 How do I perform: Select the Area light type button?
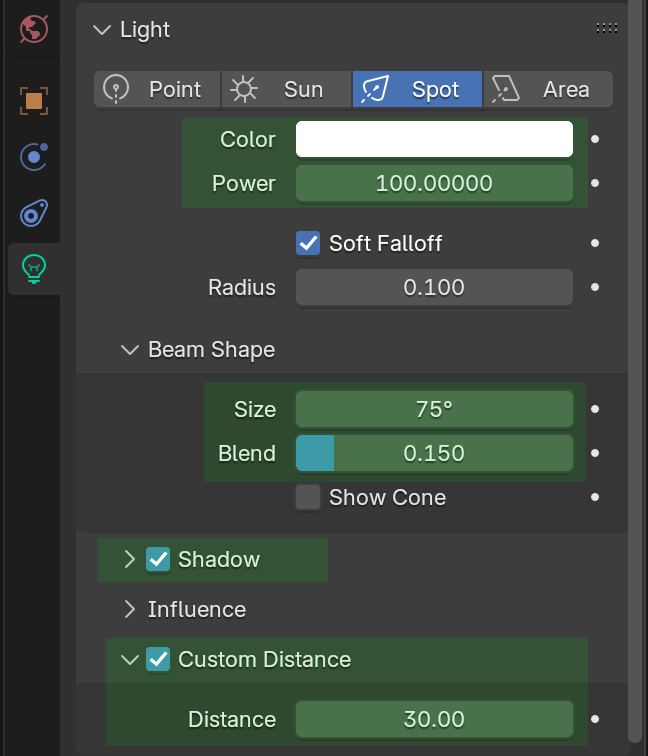tap(548, 89)
